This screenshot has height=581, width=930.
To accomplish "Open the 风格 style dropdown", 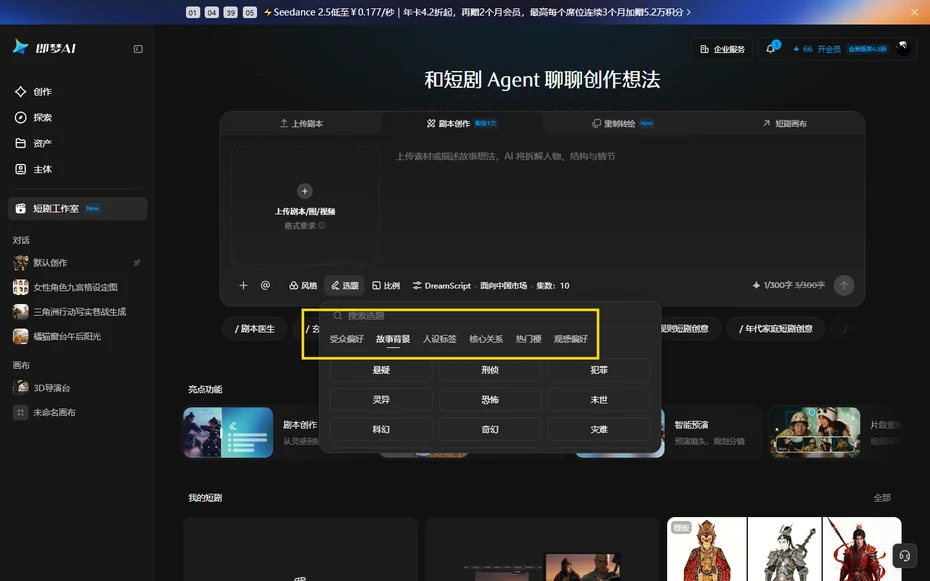I will [x=303, y=286].
